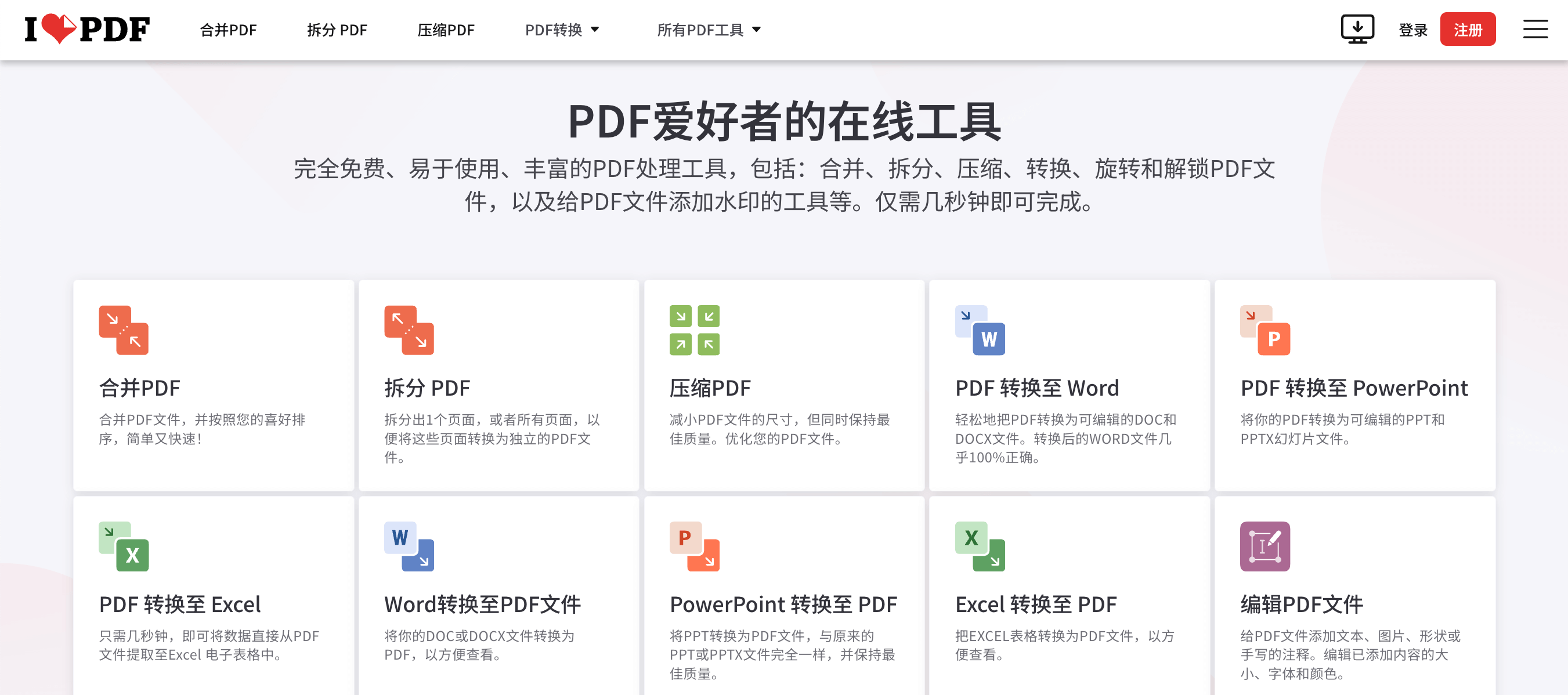
Task: Click description '减小PDF文件的尺寸'
Action: (780, 429)
